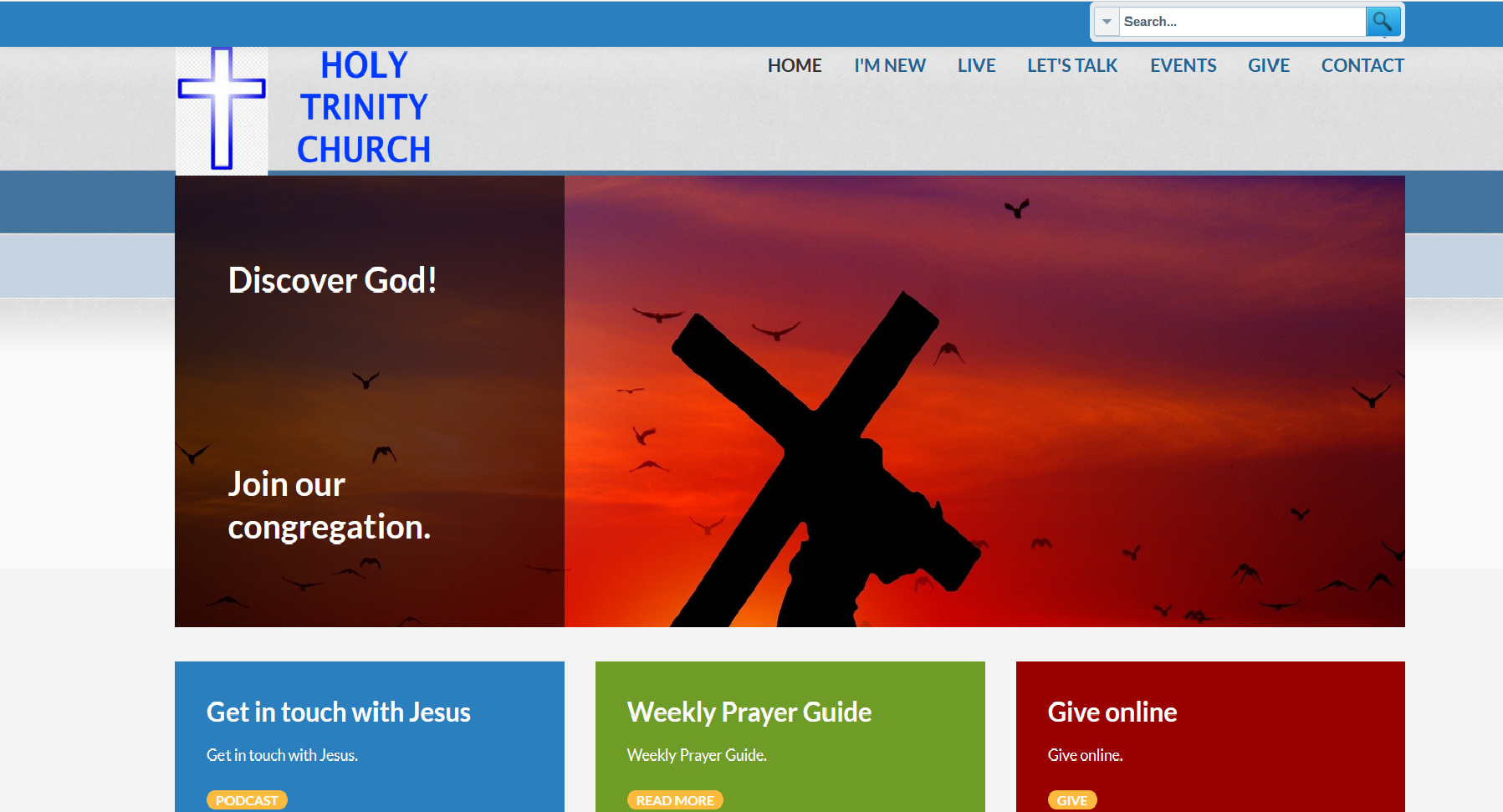This screenshot has height=812, width=1503.
Task: Open the EVENTS navigation link
Action: pos(1183,64)
